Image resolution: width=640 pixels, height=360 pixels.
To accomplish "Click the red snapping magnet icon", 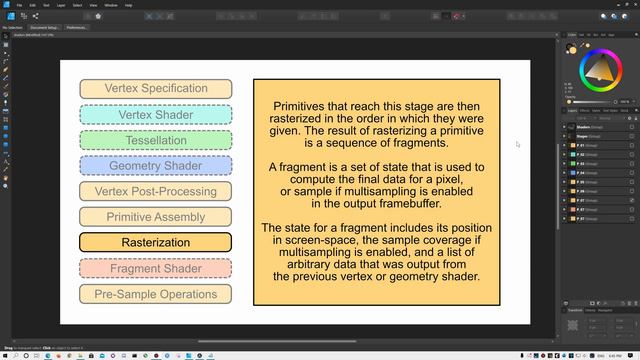I will click(x=456, y=16).
